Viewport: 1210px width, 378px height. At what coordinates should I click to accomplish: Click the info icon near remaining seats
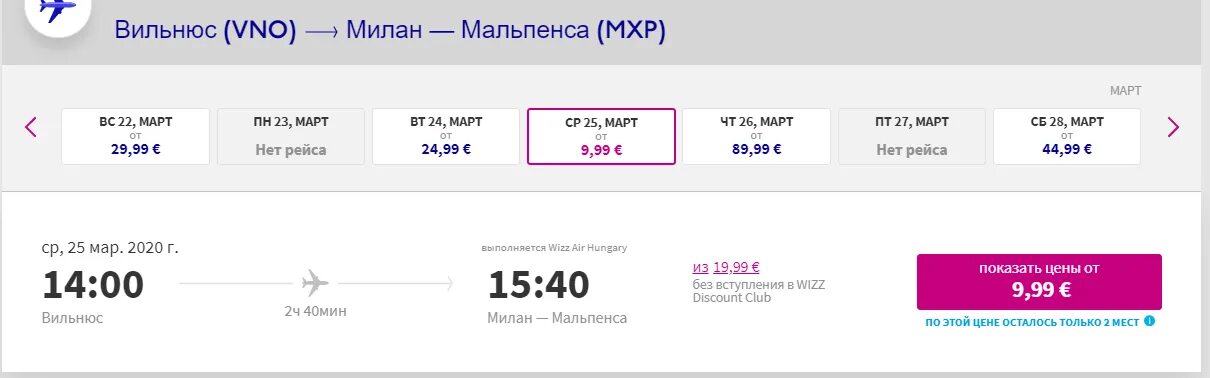pyautogui.click(x=1149, y=321)
